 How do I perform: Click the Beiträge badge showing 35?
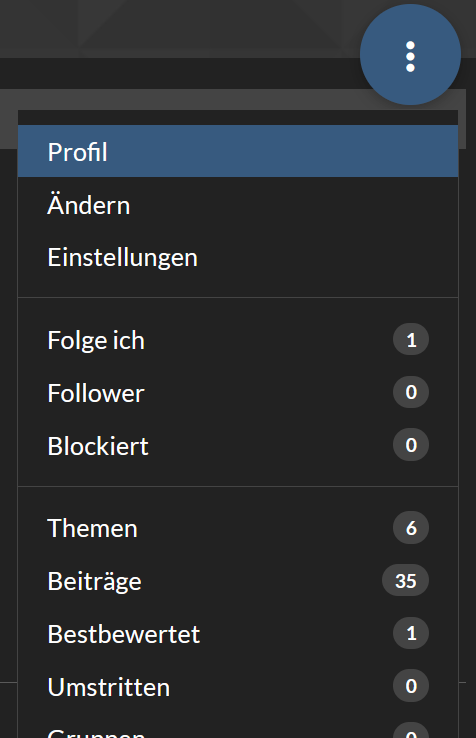click(x=405, y=580)
